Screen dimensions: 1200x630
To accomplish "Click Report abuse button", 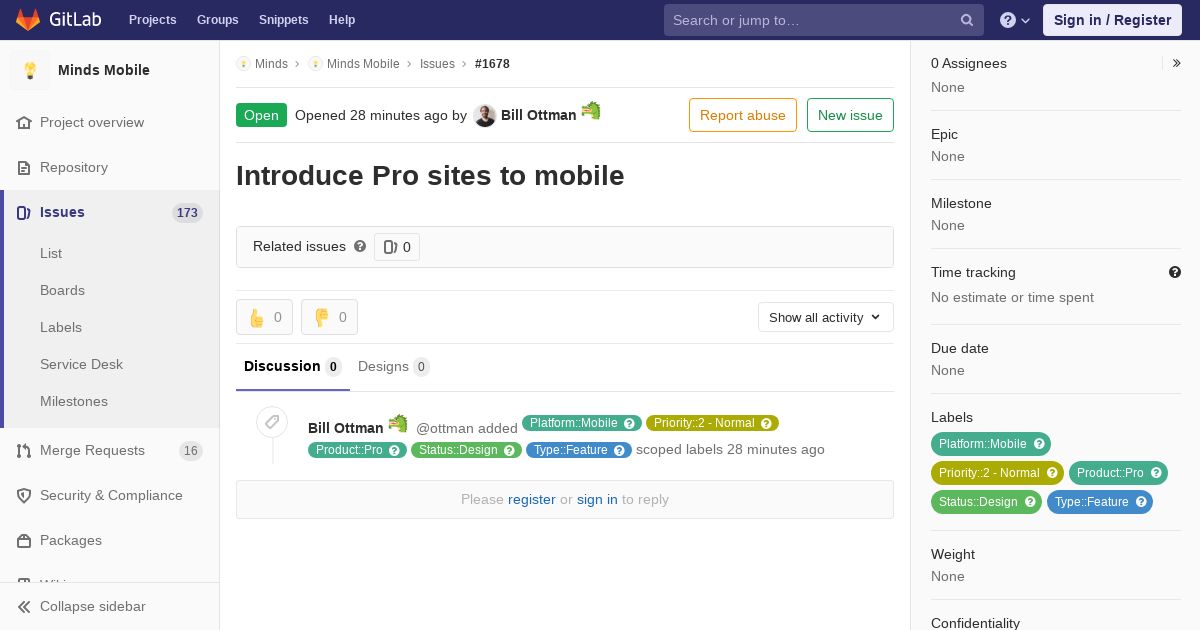I will [743, 115].
